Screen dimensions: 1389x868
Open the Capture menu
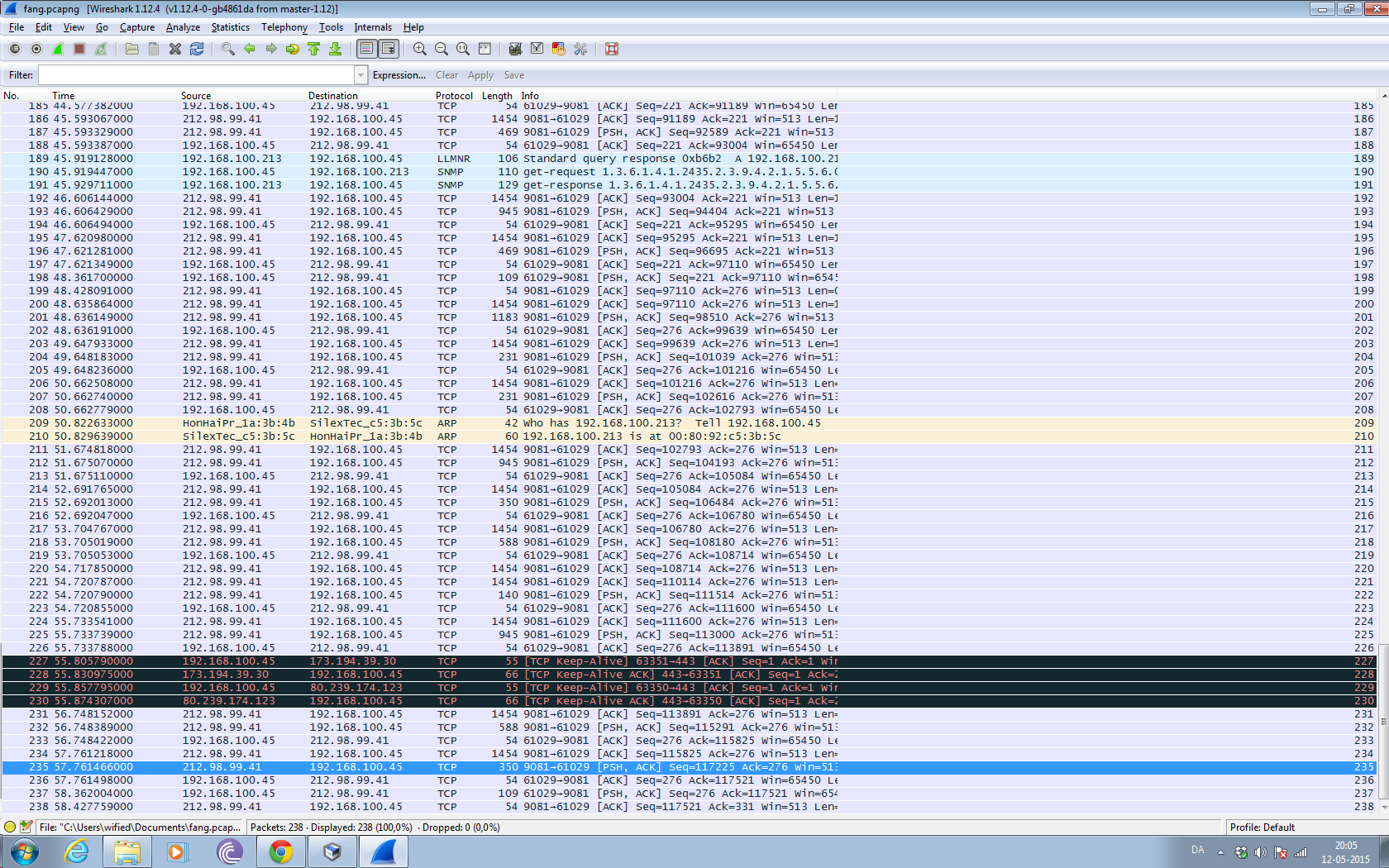[137, 27]
